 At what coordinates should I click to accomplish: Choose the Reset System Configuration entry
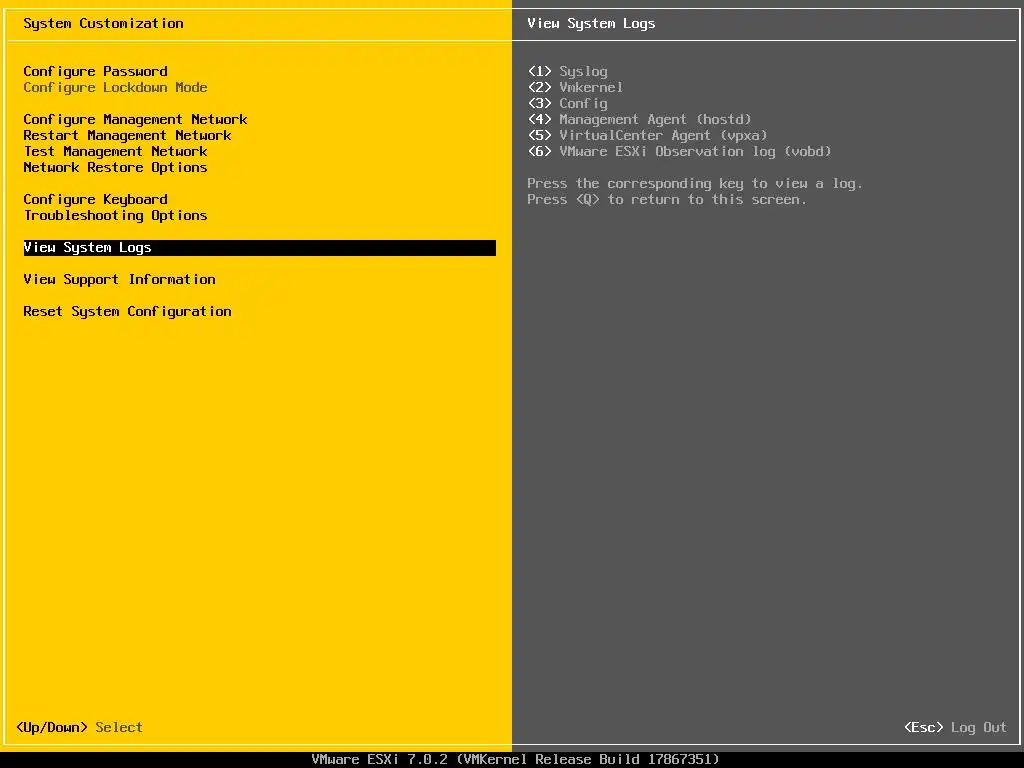127,312
